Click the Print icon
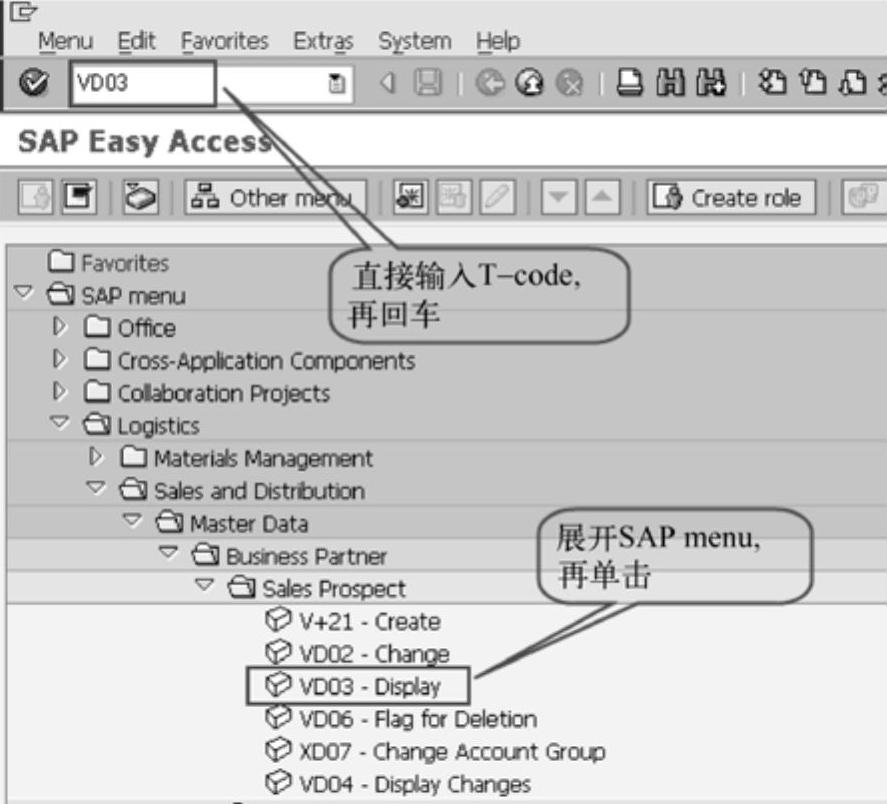887x804 pixels. click(630, 83)
